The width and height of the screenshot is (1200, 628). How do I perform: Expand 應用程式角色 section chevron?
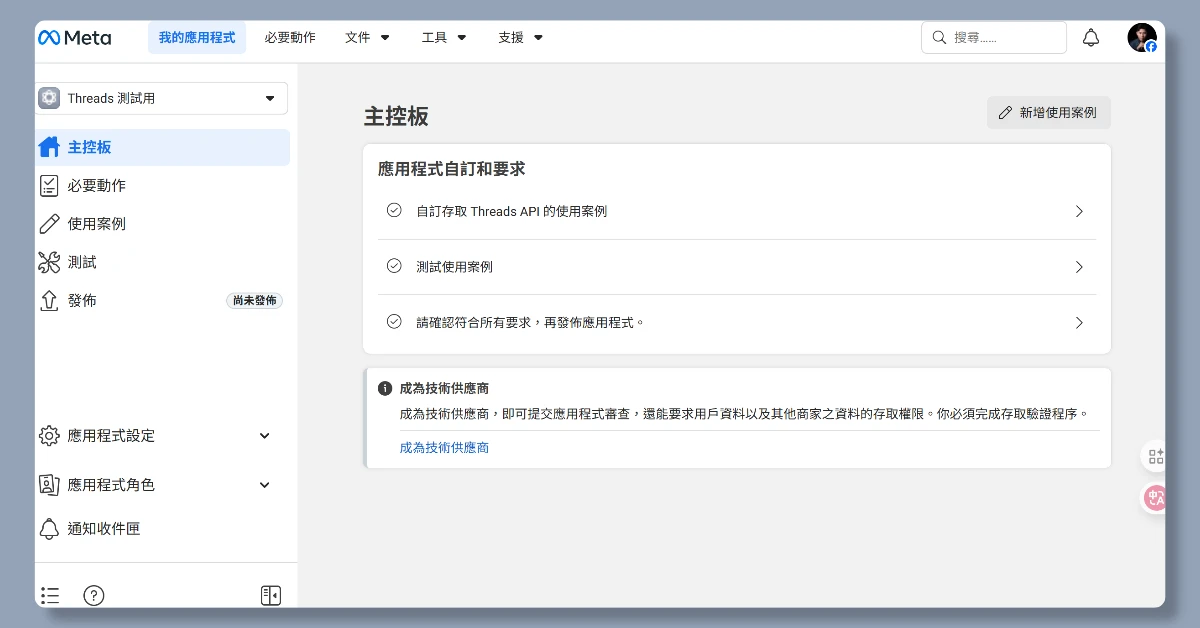tap(265, 485)
